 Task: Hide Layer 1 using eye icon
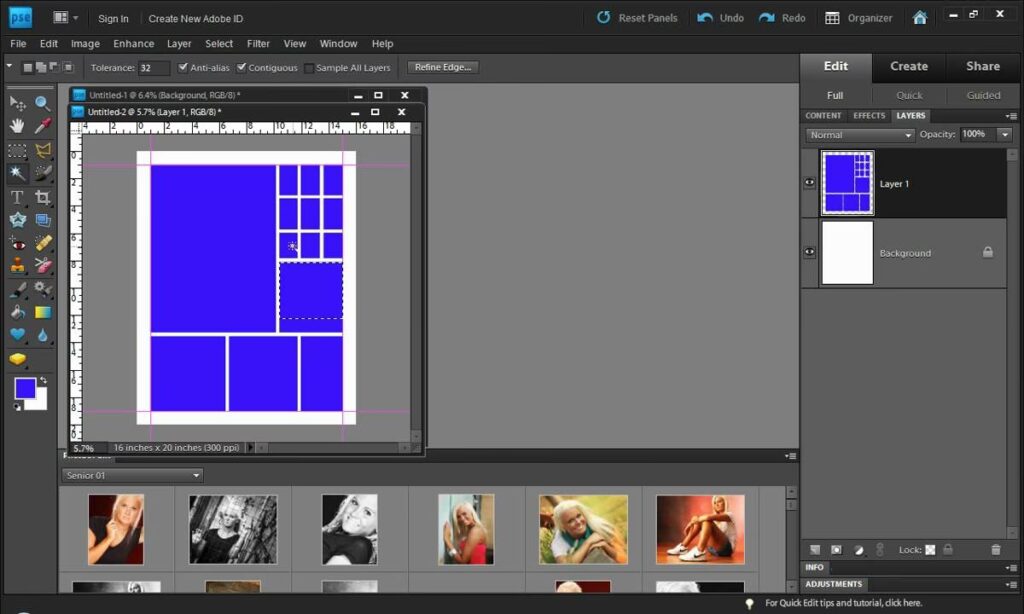click(x=809, y=183)
